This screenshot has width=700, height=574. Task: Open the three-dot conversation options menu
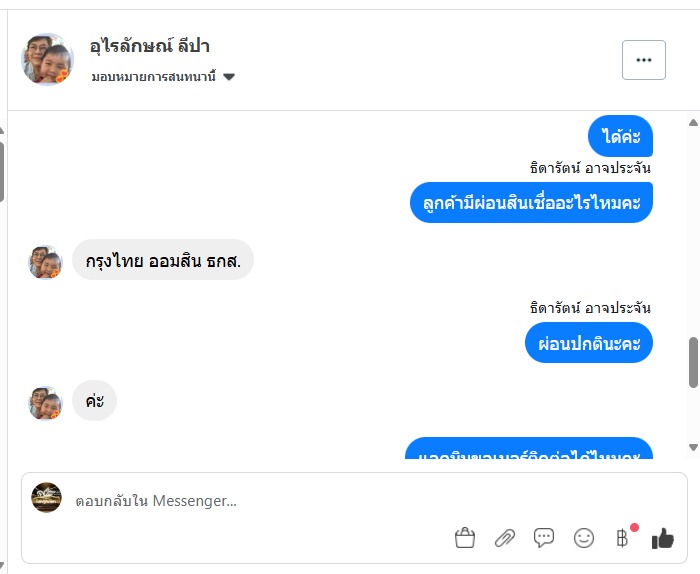pyautogui.click(x=643, y=60)
